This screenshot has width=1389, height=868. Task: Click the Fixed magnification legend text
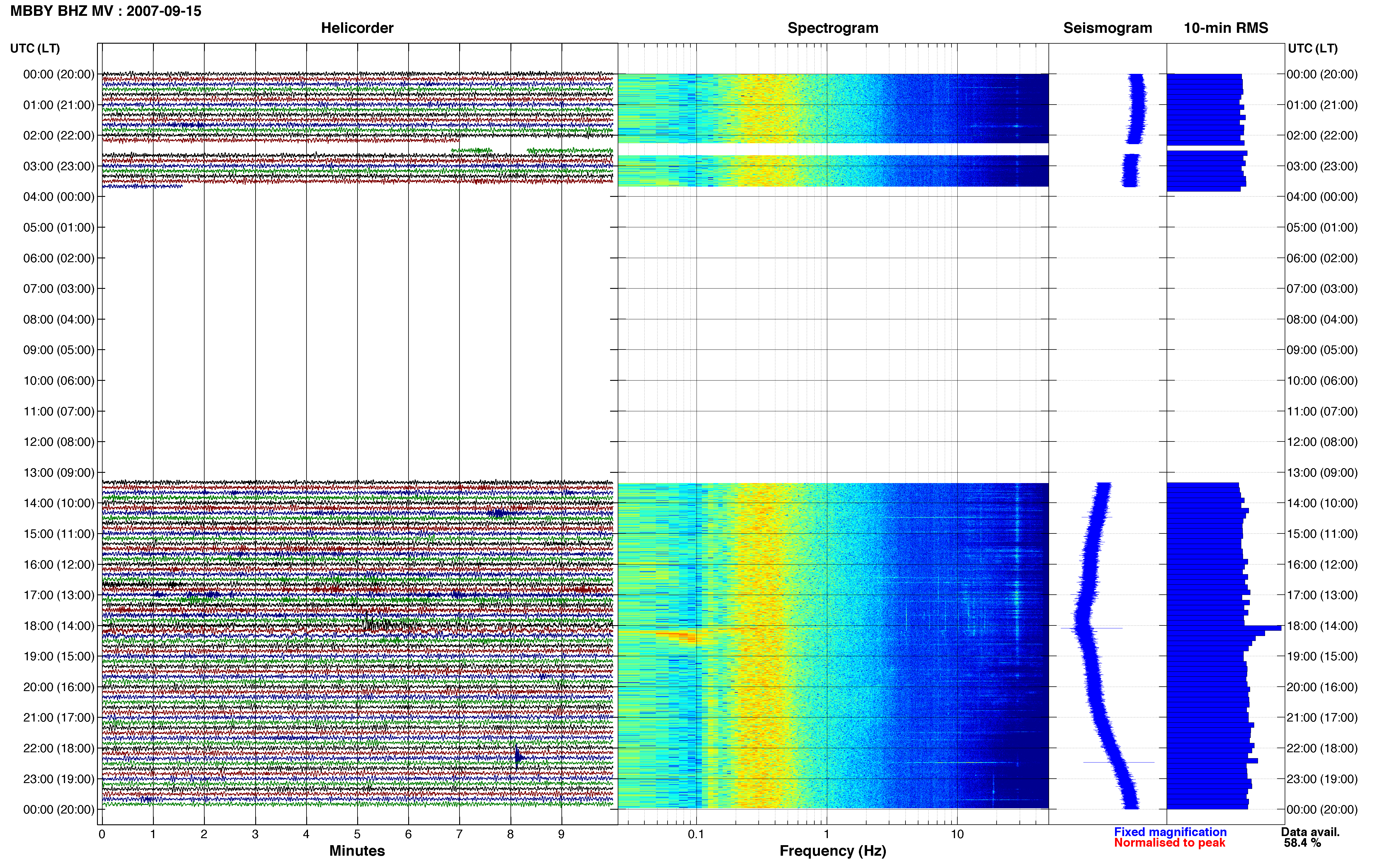(1170, 832)
